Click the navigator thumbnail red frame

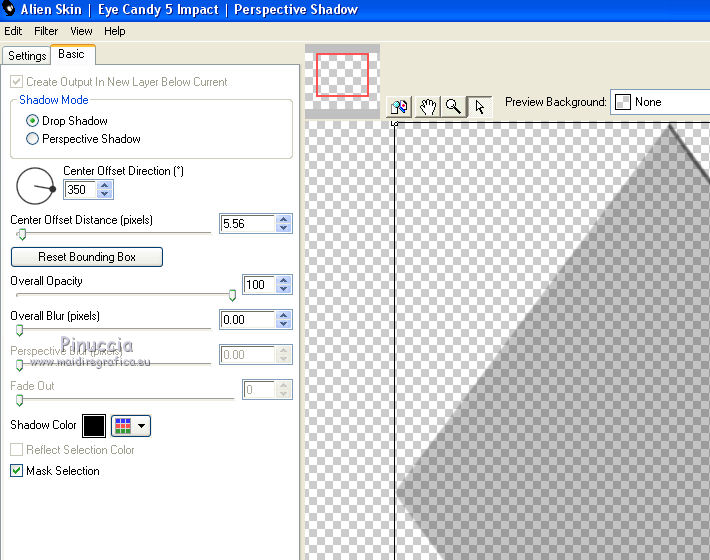(x=342, y=75)
